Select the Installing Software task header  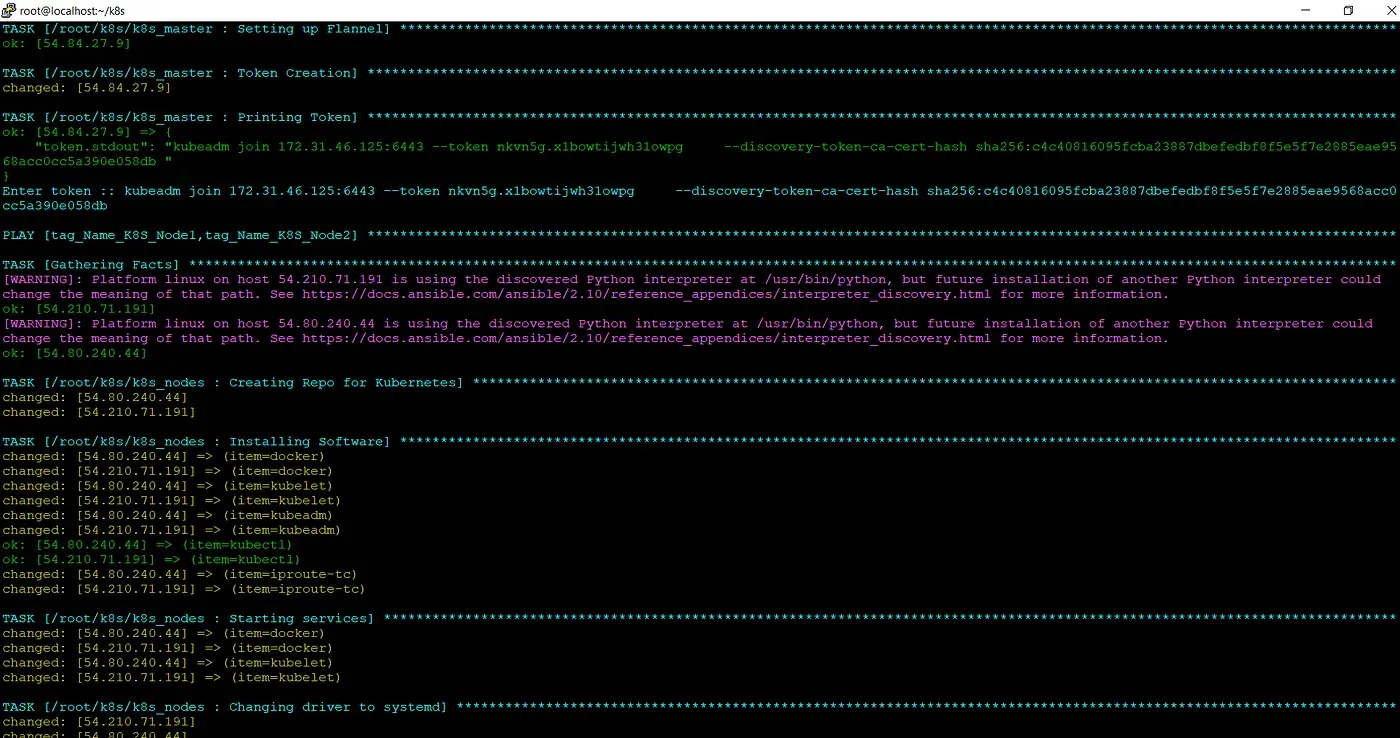coord(700,441)
